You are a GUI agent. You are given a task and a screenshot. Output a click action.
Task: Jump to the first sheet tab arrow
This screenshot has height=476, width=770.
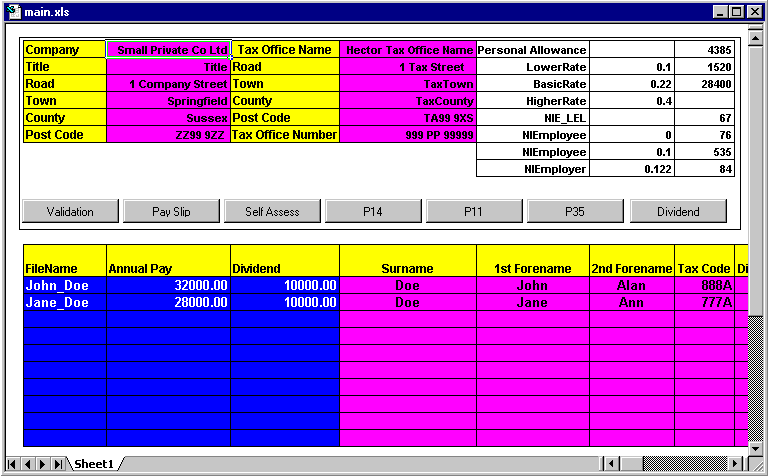tap(13, 464)
